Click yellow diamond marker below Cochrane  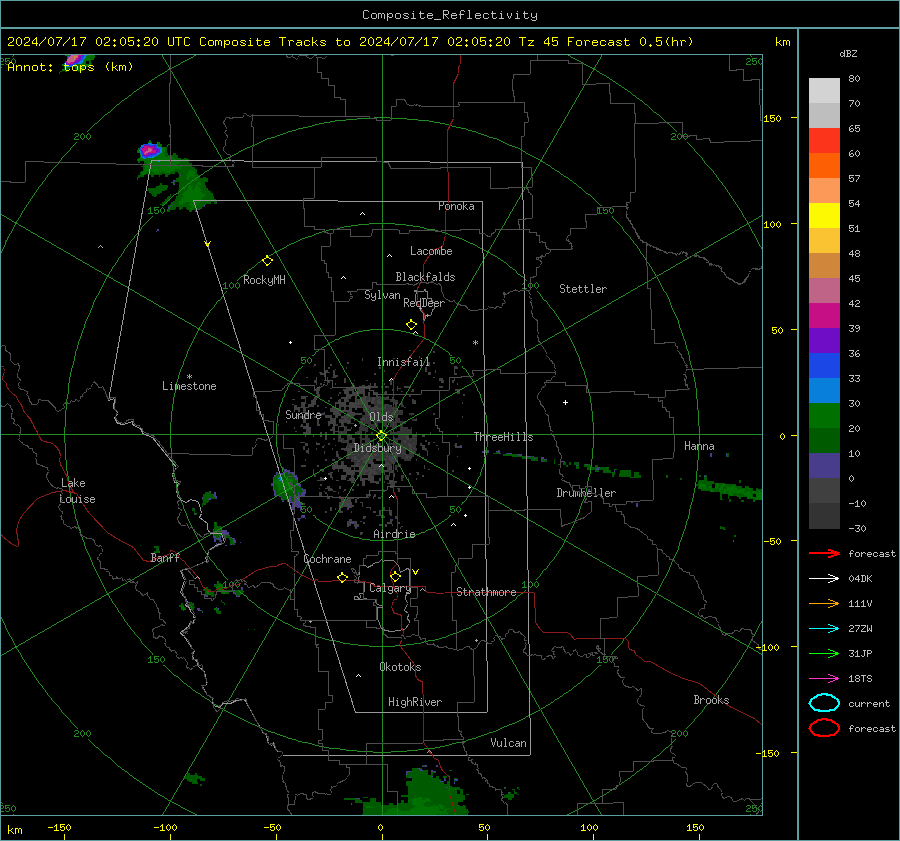click(x=342, y=577)
